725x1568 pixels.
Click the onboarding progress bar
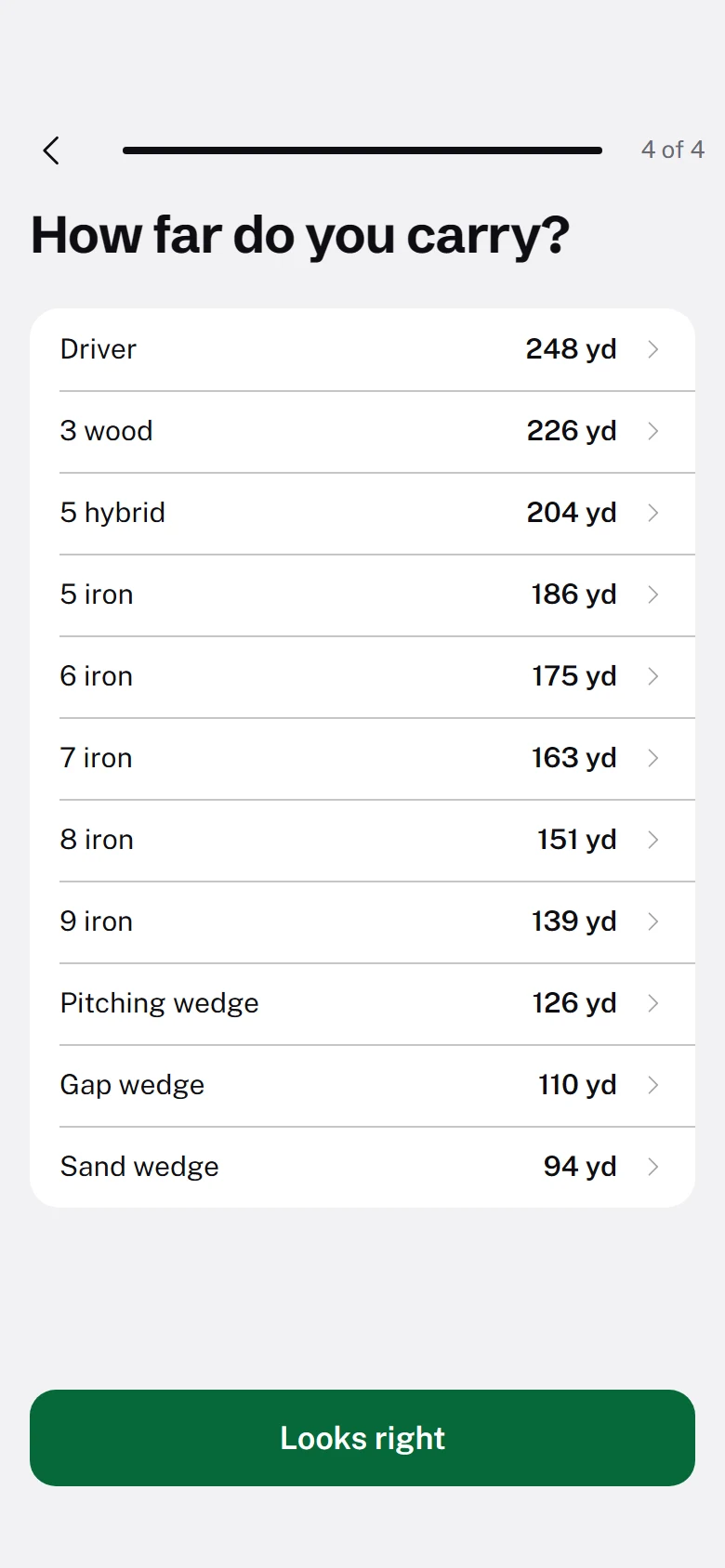(362, 150)
